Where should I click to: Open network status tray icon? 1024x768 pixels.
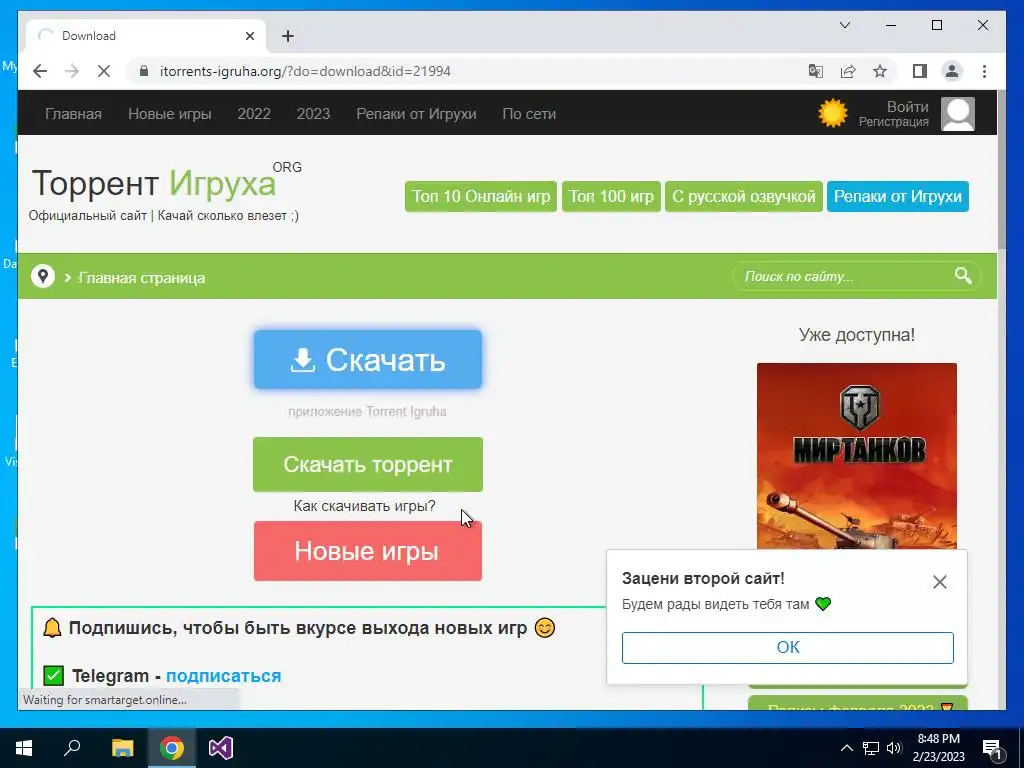pyautogui.click(x=871, y=748)
